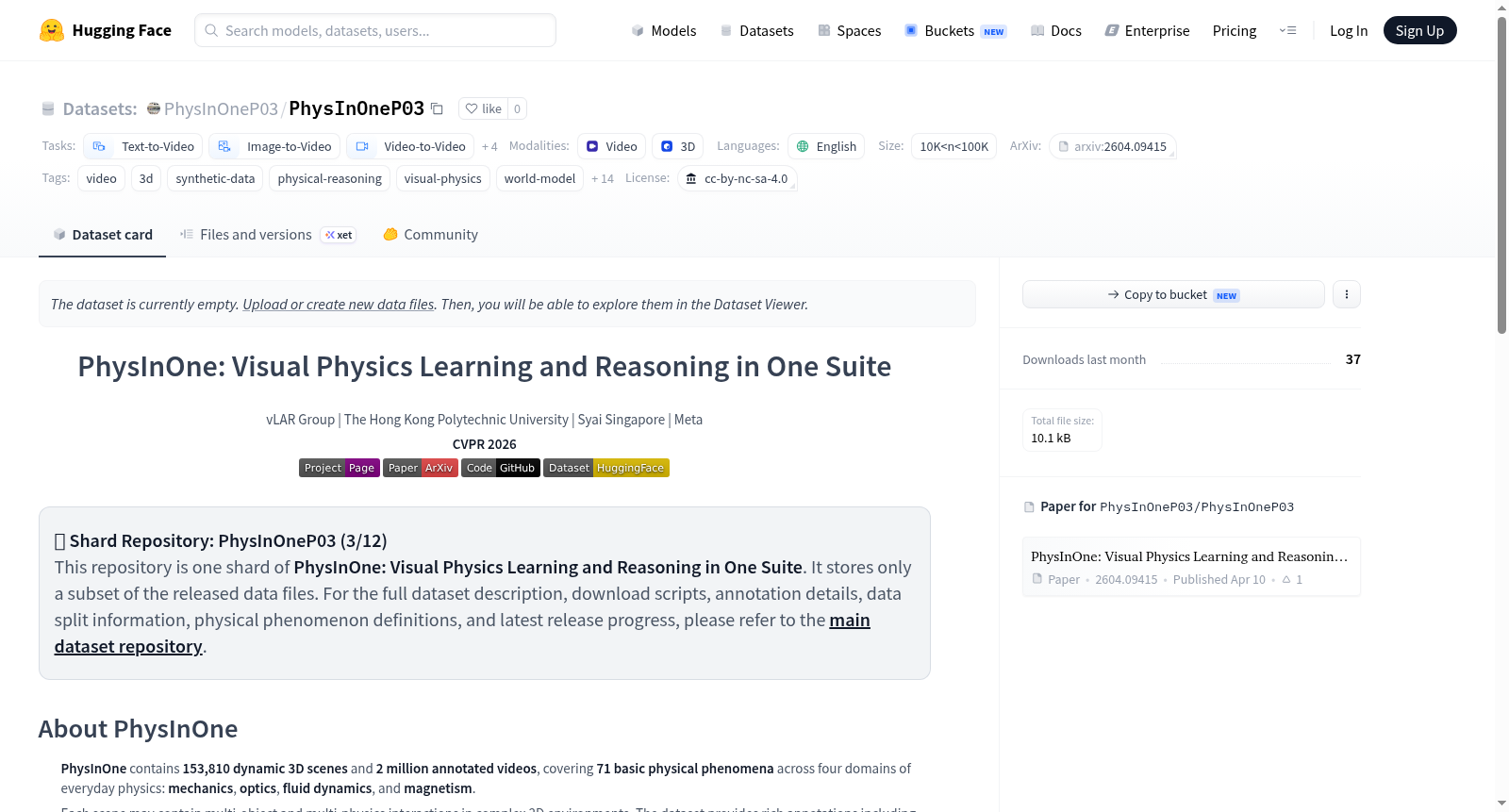Click the like count number
The height and width of the screenshot is (812, 1509).
click(x=517, y=108)
